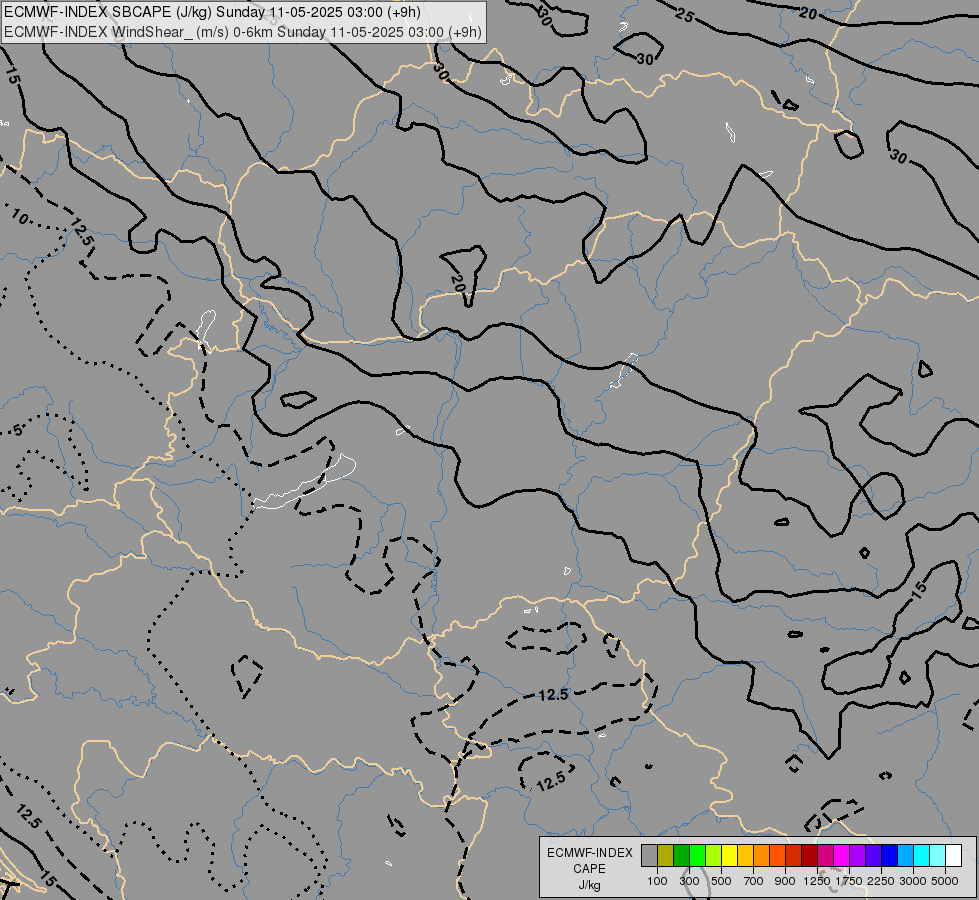The image size is (979, 900).
Task: Click the legend value '1250'
Action: point(817,881)
